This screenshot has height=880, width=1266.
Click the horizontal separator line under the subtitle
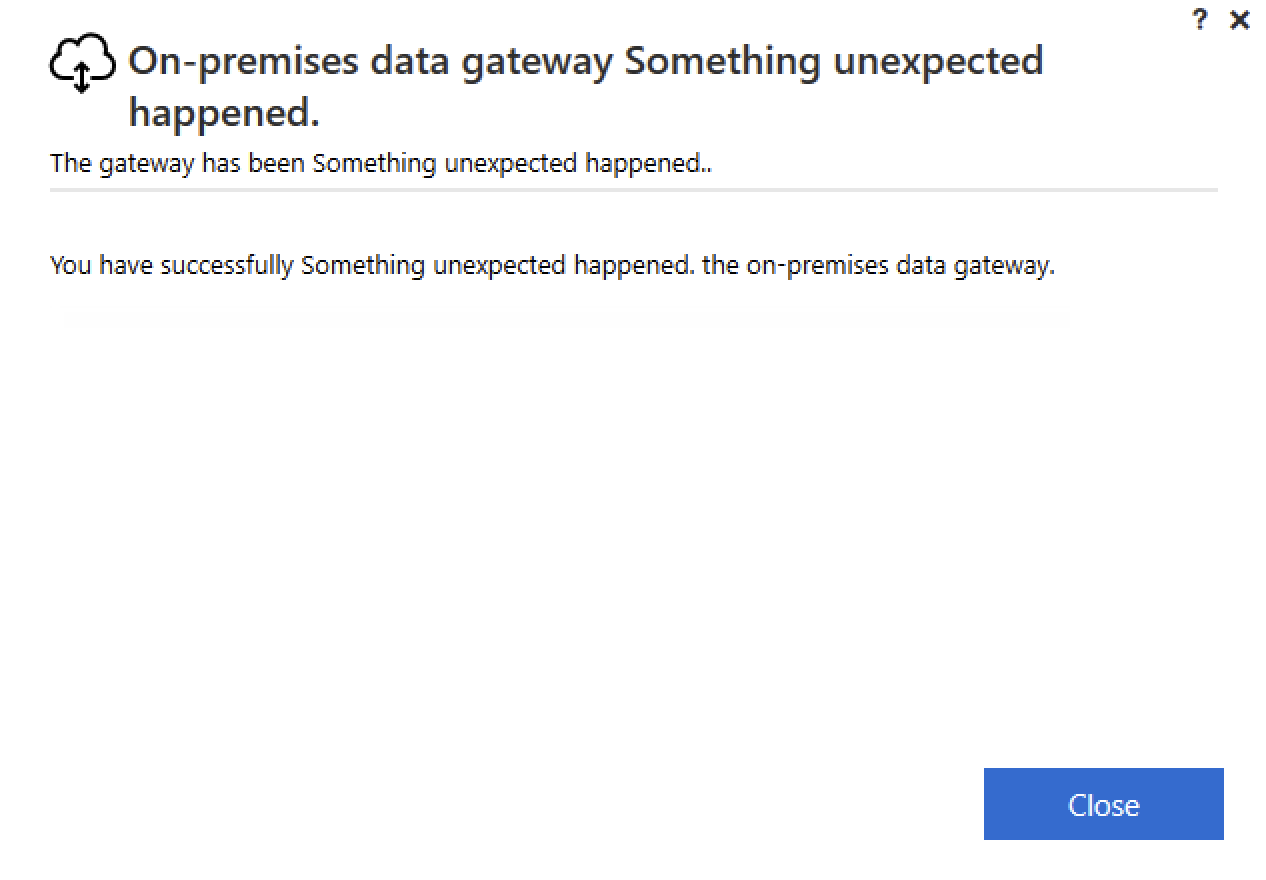[x=633, y=189]
